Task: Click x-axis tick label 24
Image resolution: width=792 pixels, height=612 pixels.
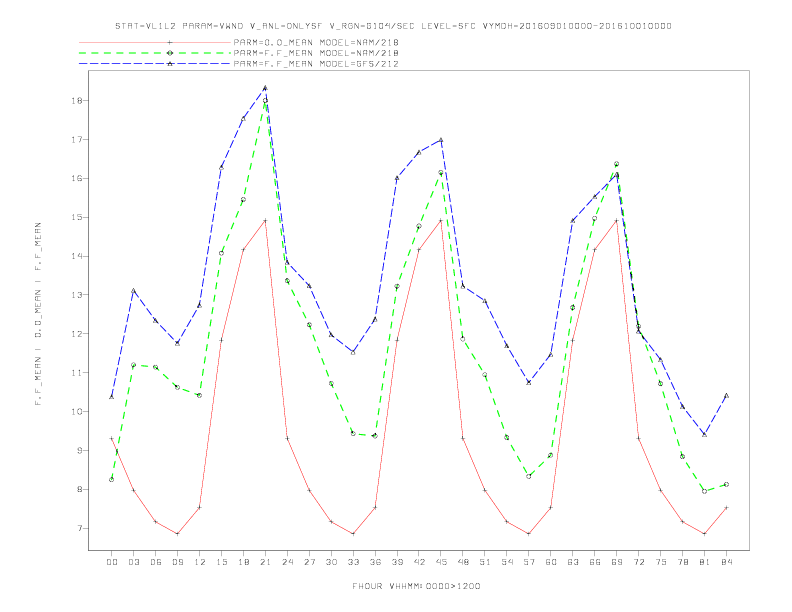Action: (x=287, y=562)
